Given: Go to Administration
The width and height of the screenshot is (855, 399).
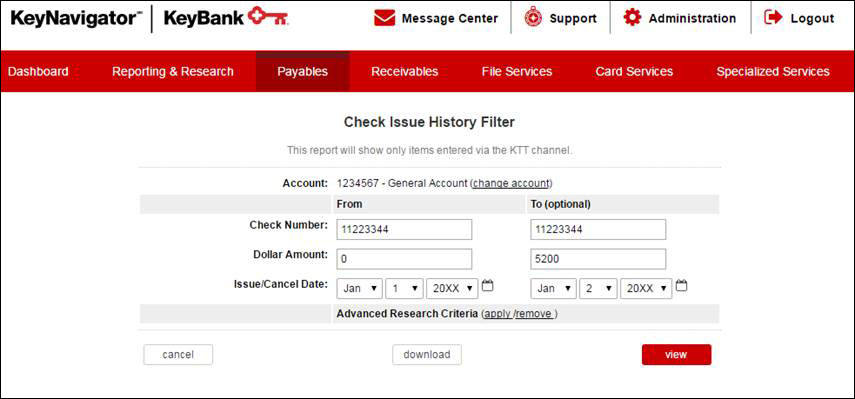Looking at the screenshot, I should (x=692, y=19).
